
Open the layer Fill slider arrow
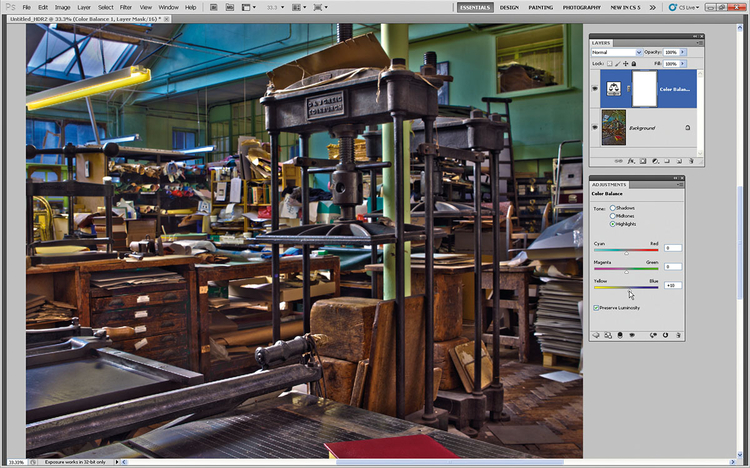683,63
